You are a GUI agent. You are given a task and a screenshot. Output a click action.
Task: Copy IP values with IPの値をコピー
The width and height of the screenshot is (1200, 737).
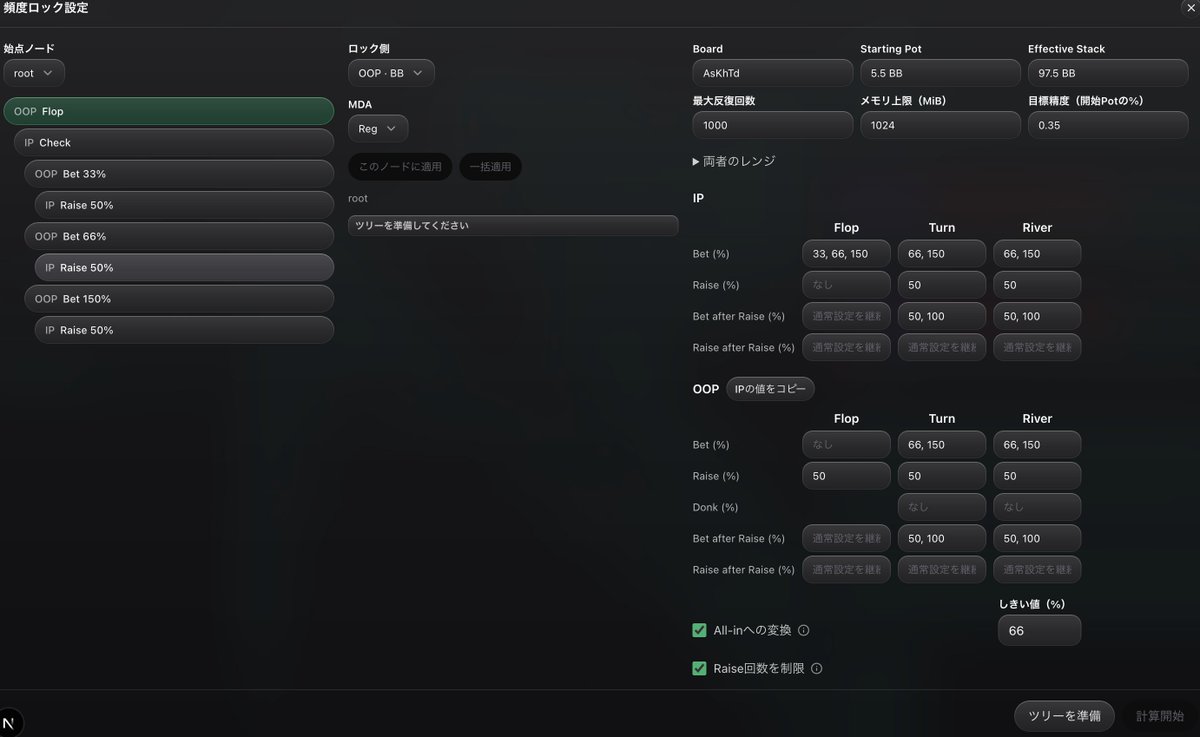[770, 389]
